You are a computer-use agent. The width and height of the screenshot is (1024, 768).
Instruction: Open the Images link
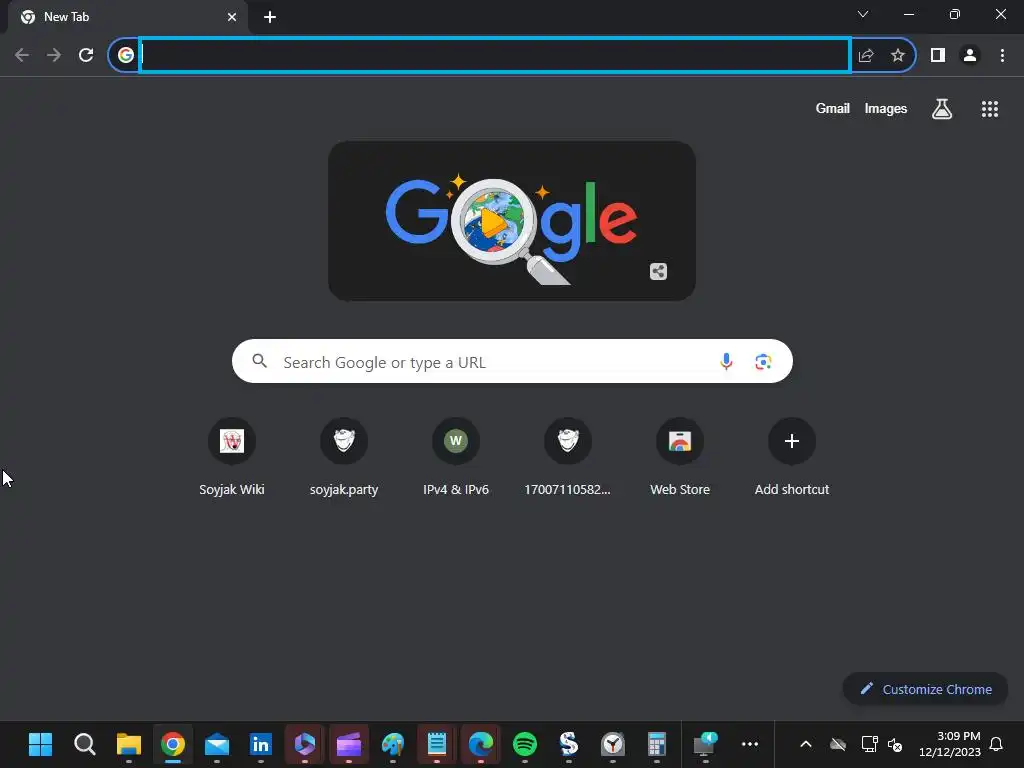[x=886, y=109]
